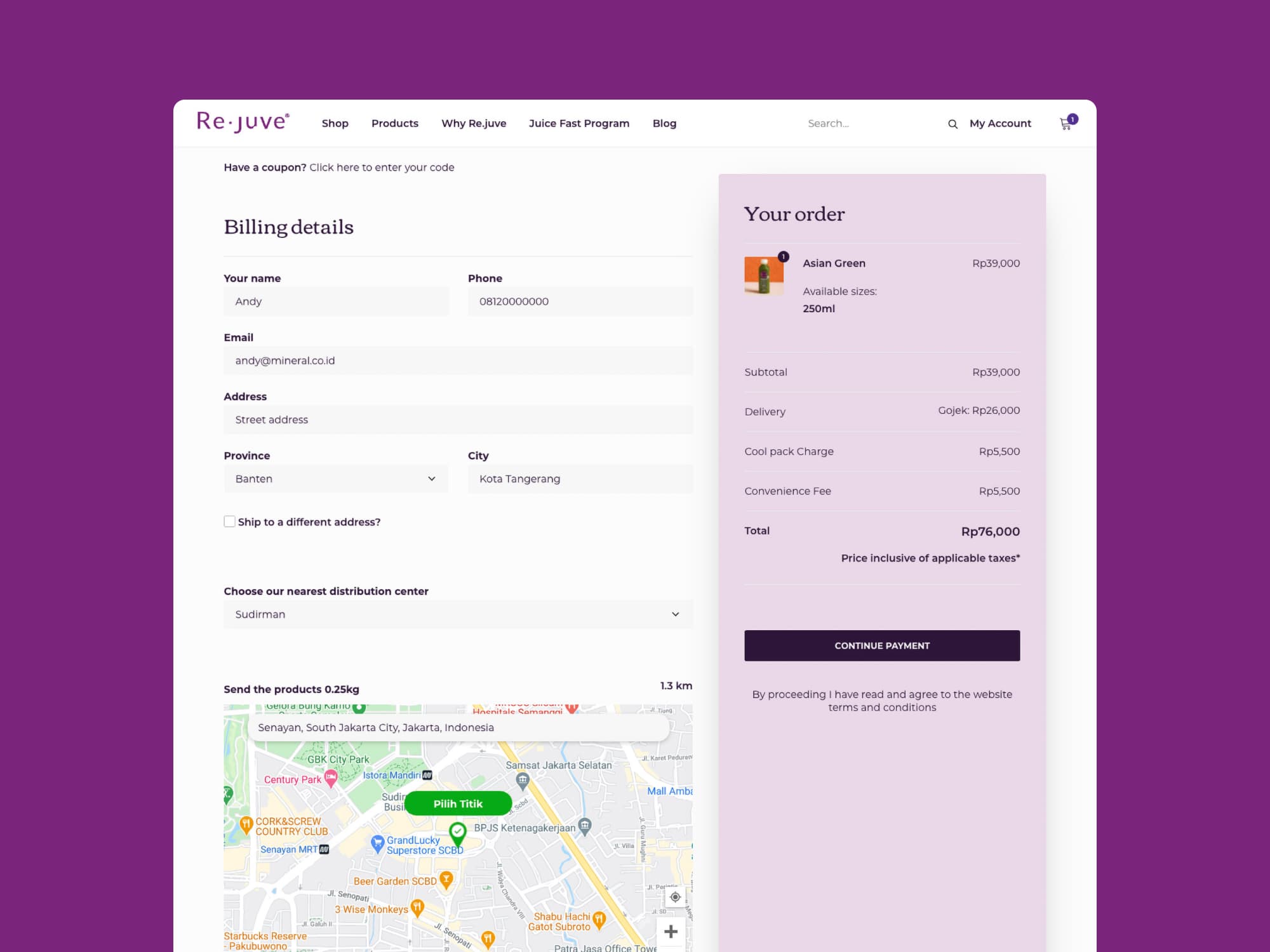Click the Street address input field
Viewport: 1270px width, 952px height.
458,420
